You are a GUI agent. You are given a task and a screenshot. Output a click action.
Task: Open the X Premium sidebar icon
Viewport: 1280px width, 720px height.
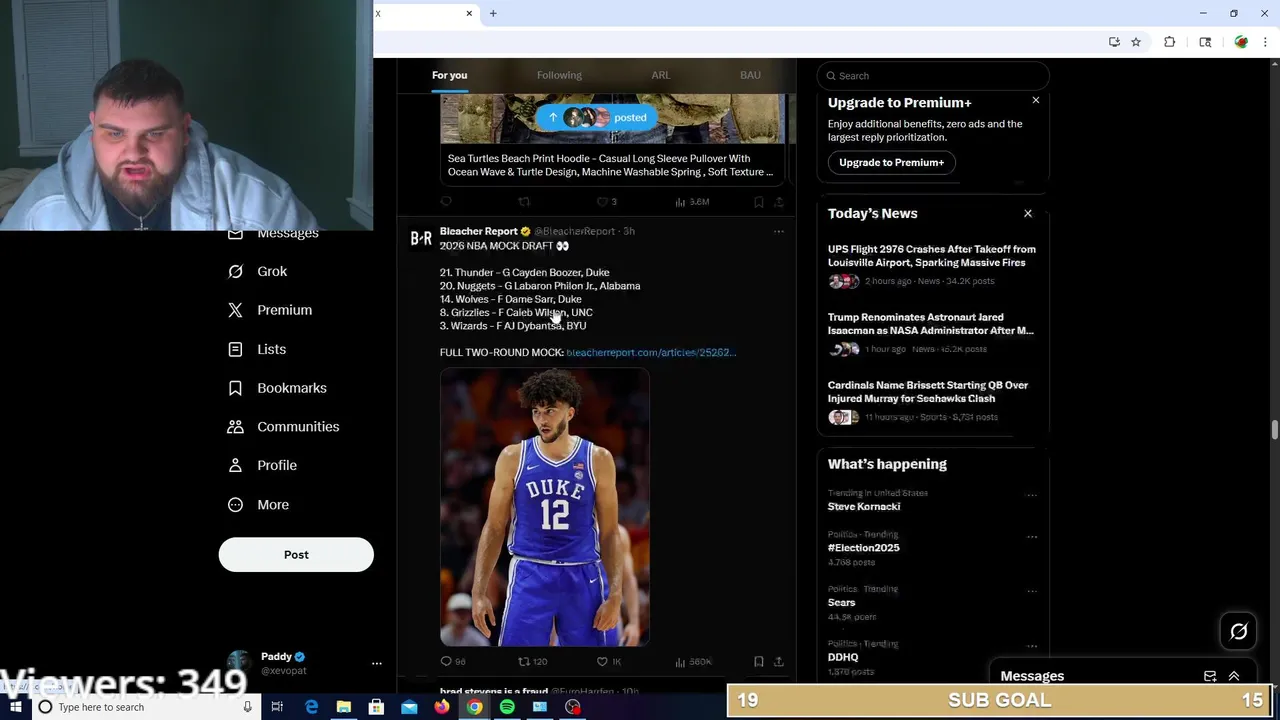tap(235, 310)
